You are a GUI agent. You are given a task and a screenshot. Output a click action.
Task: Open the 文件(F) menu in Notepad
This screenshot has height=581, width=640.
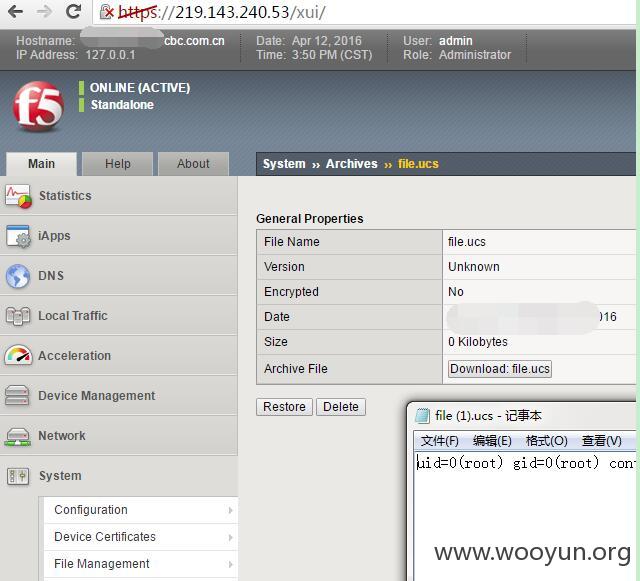(440, 441)
